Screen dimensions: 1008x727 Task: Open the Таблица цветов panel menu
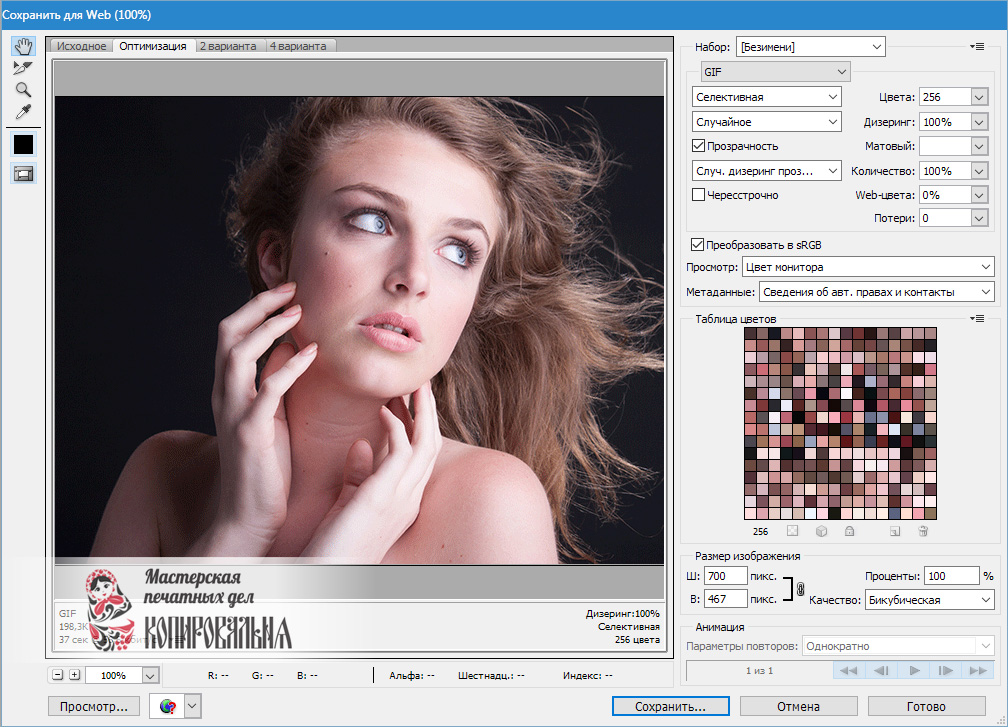[977, 319]
